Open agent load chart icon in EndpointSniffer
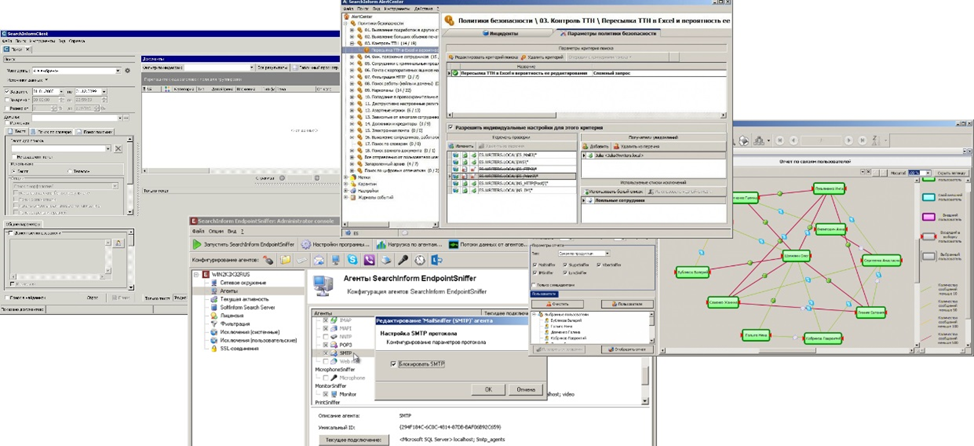The width and height of the screenshot is (974, 446). 379,245
